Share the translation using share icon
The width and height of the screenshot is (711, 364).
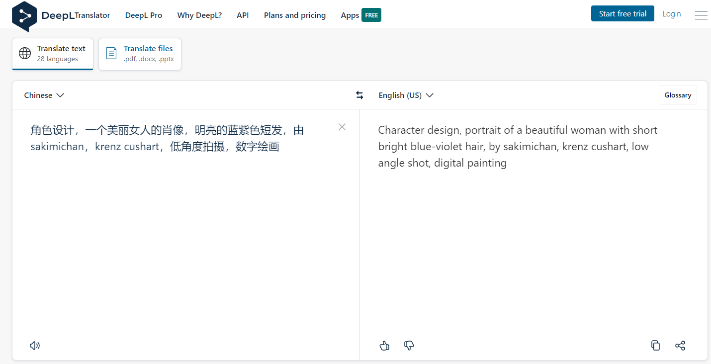click(x=680, y=345)
